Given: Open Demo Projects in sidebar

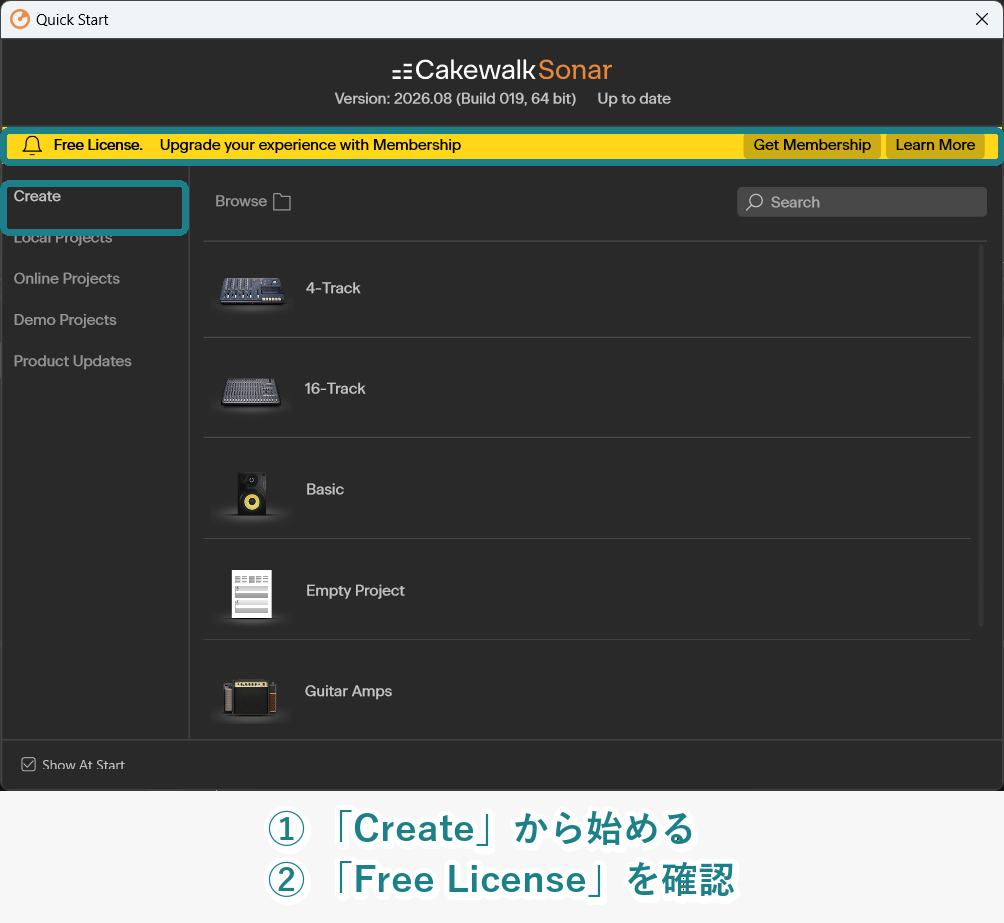Looking at the screenshot, I should [65, 320].
